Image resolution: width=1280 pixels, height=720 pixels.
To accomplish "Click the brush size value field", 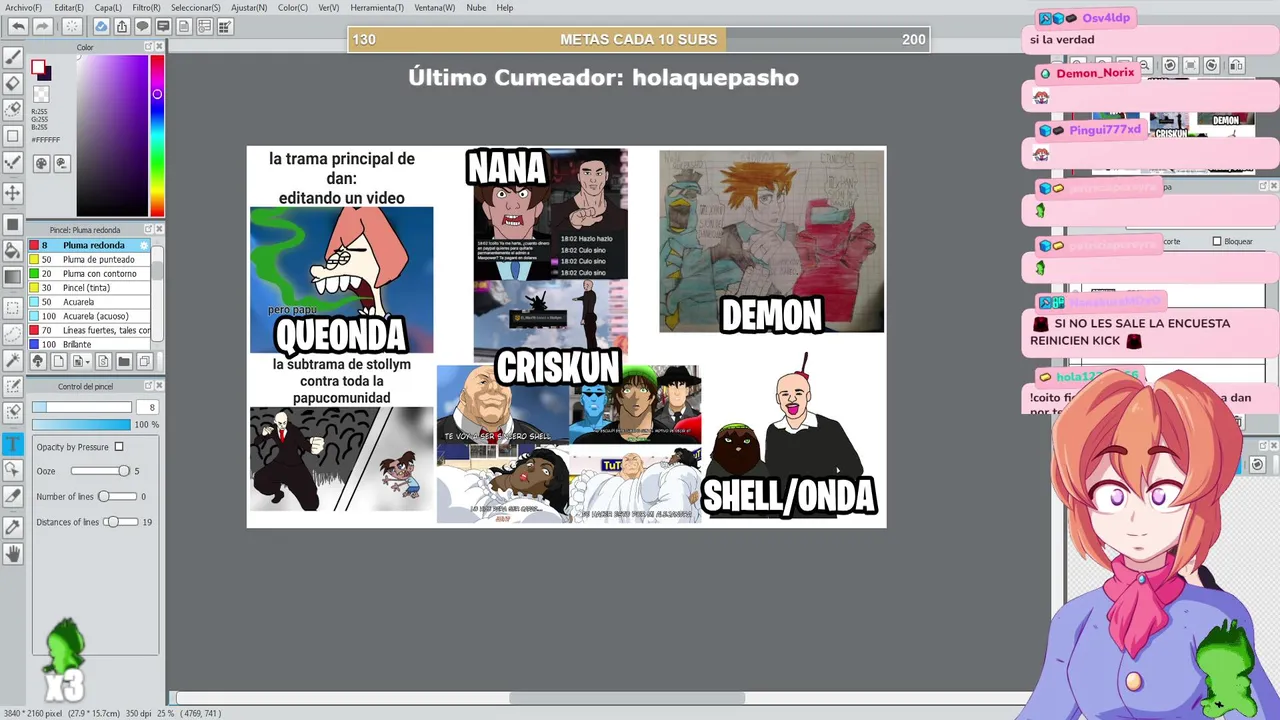I will pyautogui.click(x=147, y=407).
